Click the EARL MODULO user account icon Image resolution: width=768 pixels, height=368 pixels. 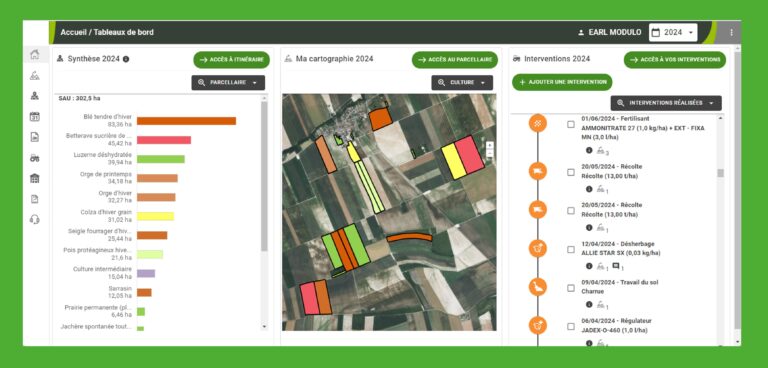[581, 33]
